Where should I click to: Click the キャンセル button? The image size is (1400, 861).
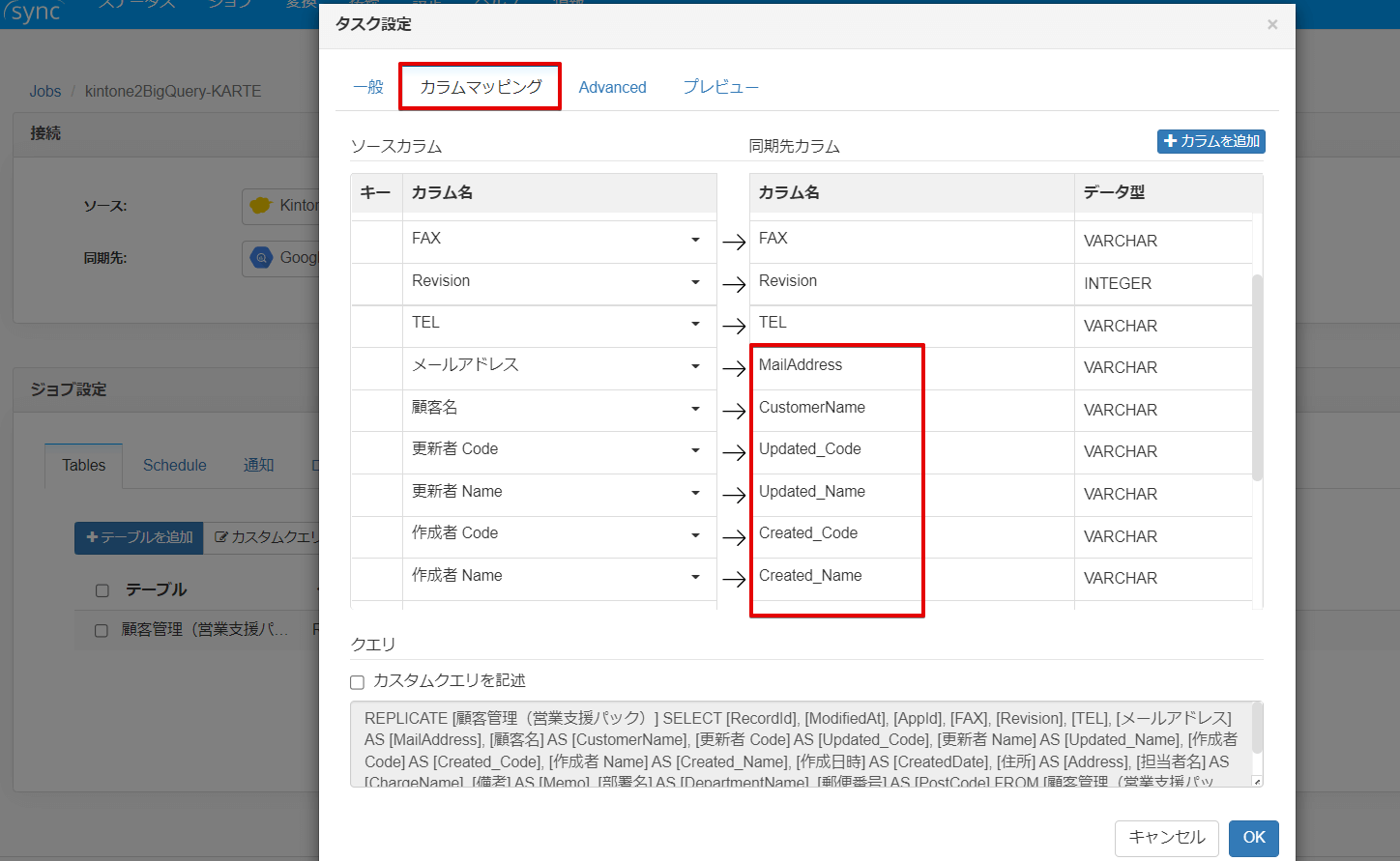point(1167,838)
